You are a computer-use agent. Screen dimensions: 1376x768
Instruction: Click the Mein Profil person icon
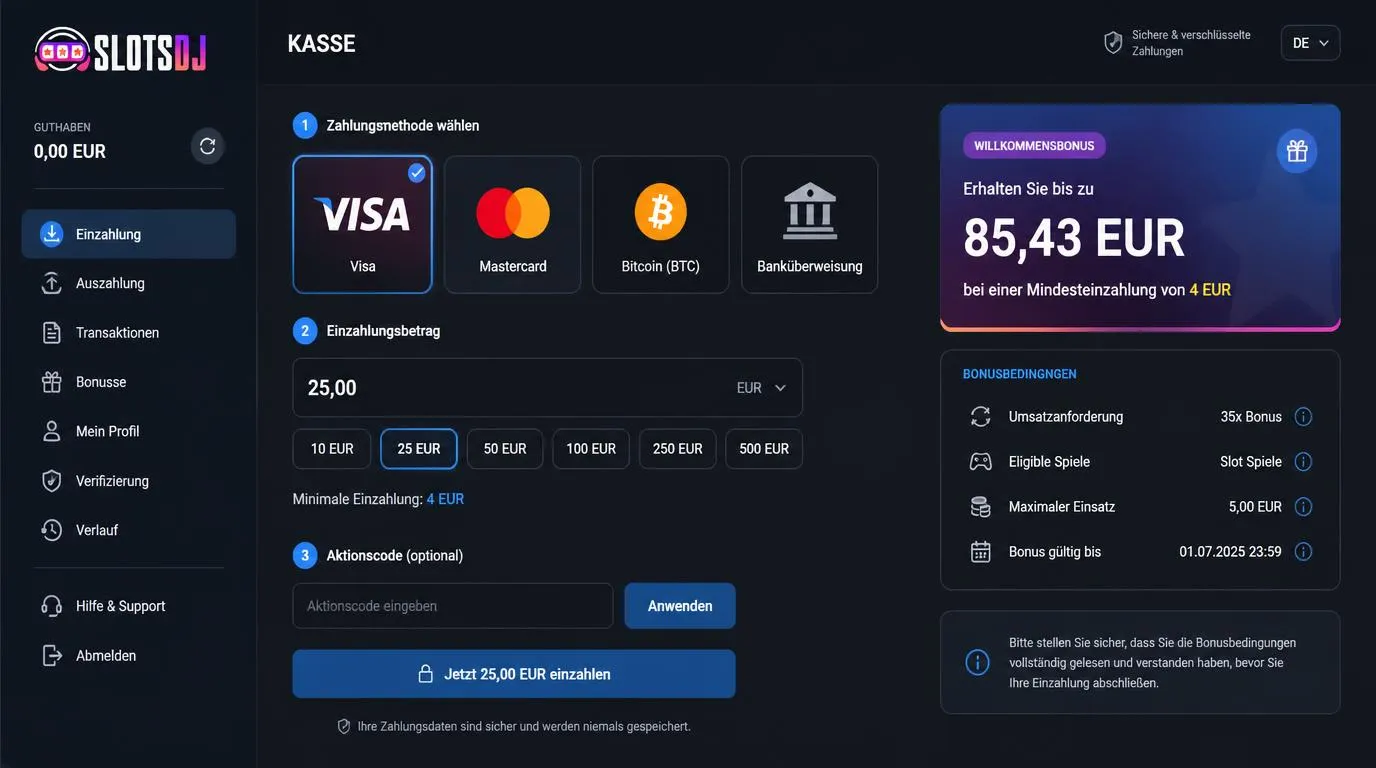(52, 431)
